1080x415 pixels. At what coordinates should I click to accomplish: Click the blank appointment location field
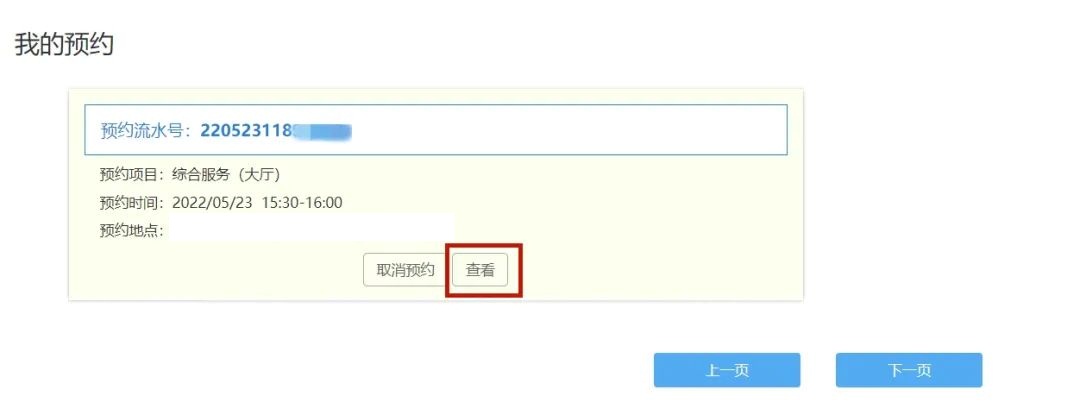pos(311,228)
